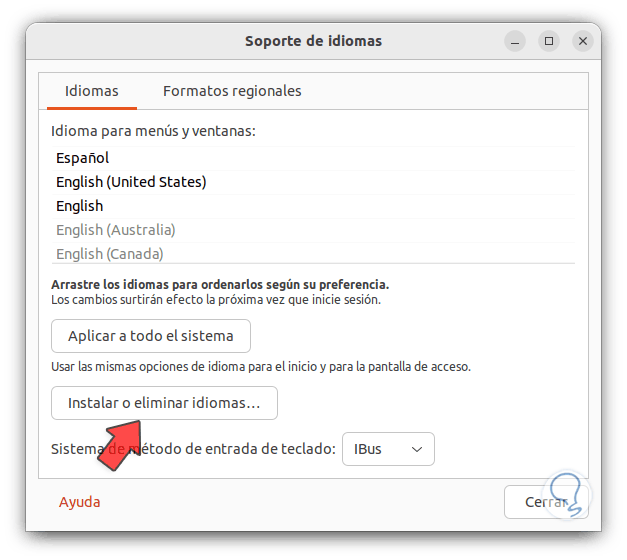627x560 pixels.
Task: Minimize the Soporte de idiomas window
Action: coord(515,41)
